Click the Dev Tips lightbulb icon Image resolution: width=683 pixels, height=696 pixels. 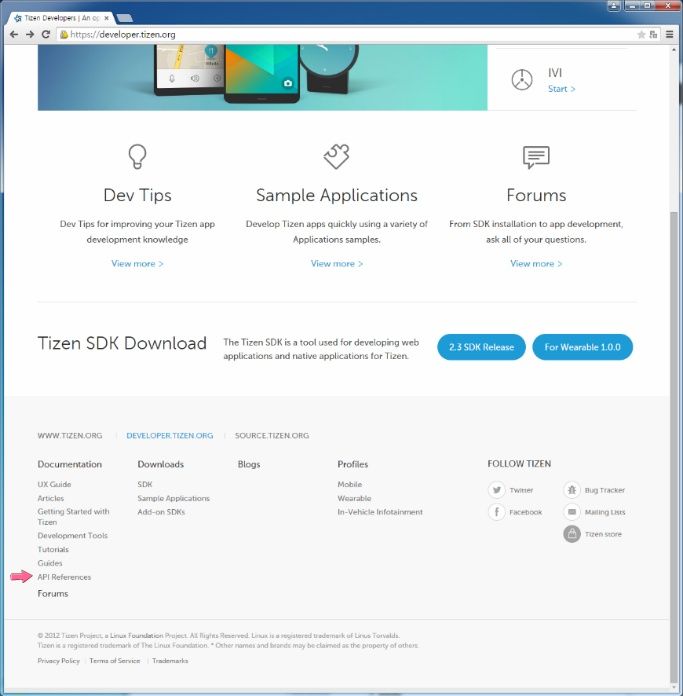137,156
